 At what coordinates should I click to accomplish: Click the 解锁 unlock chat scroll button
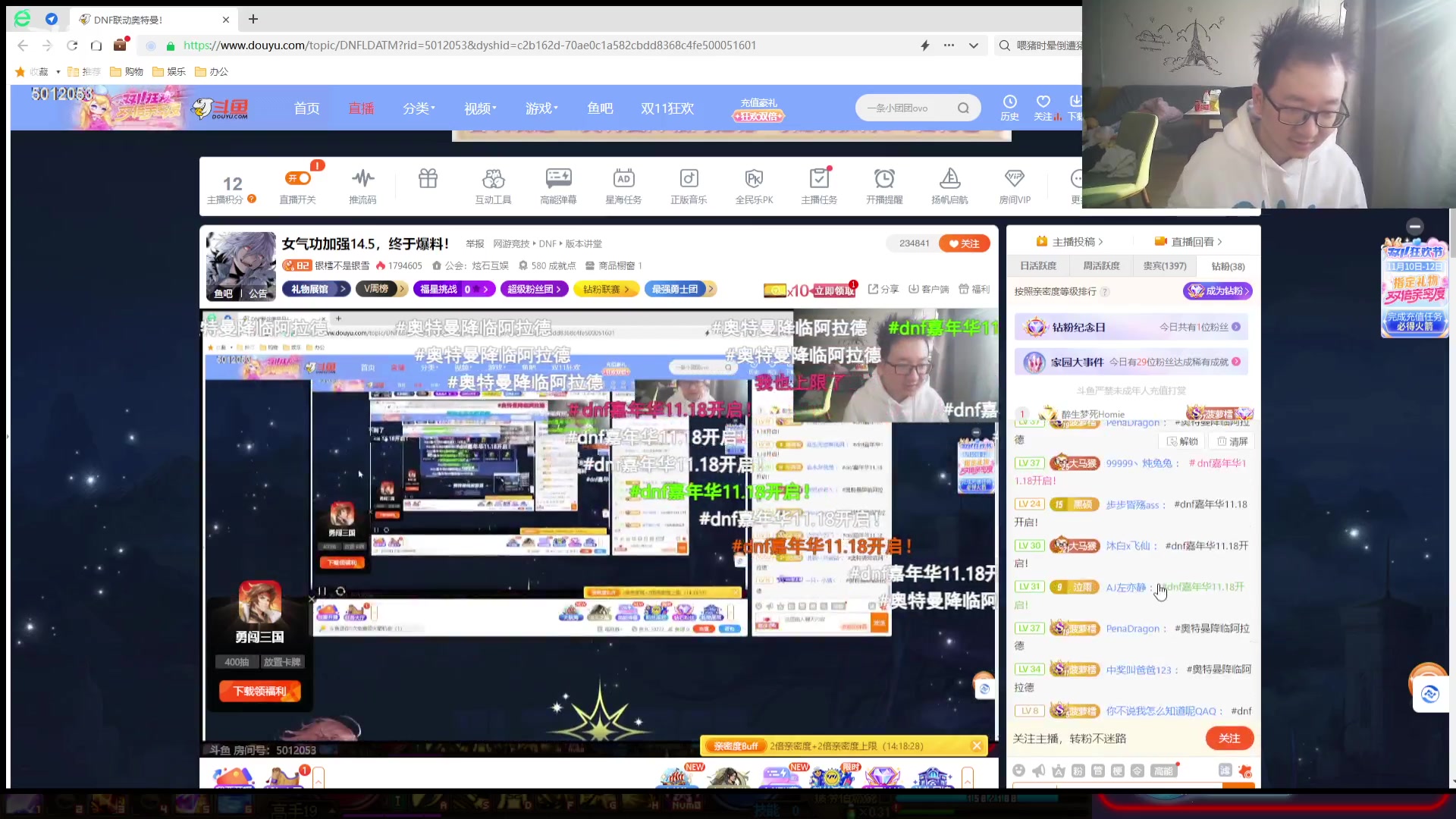click(1183, 441)
